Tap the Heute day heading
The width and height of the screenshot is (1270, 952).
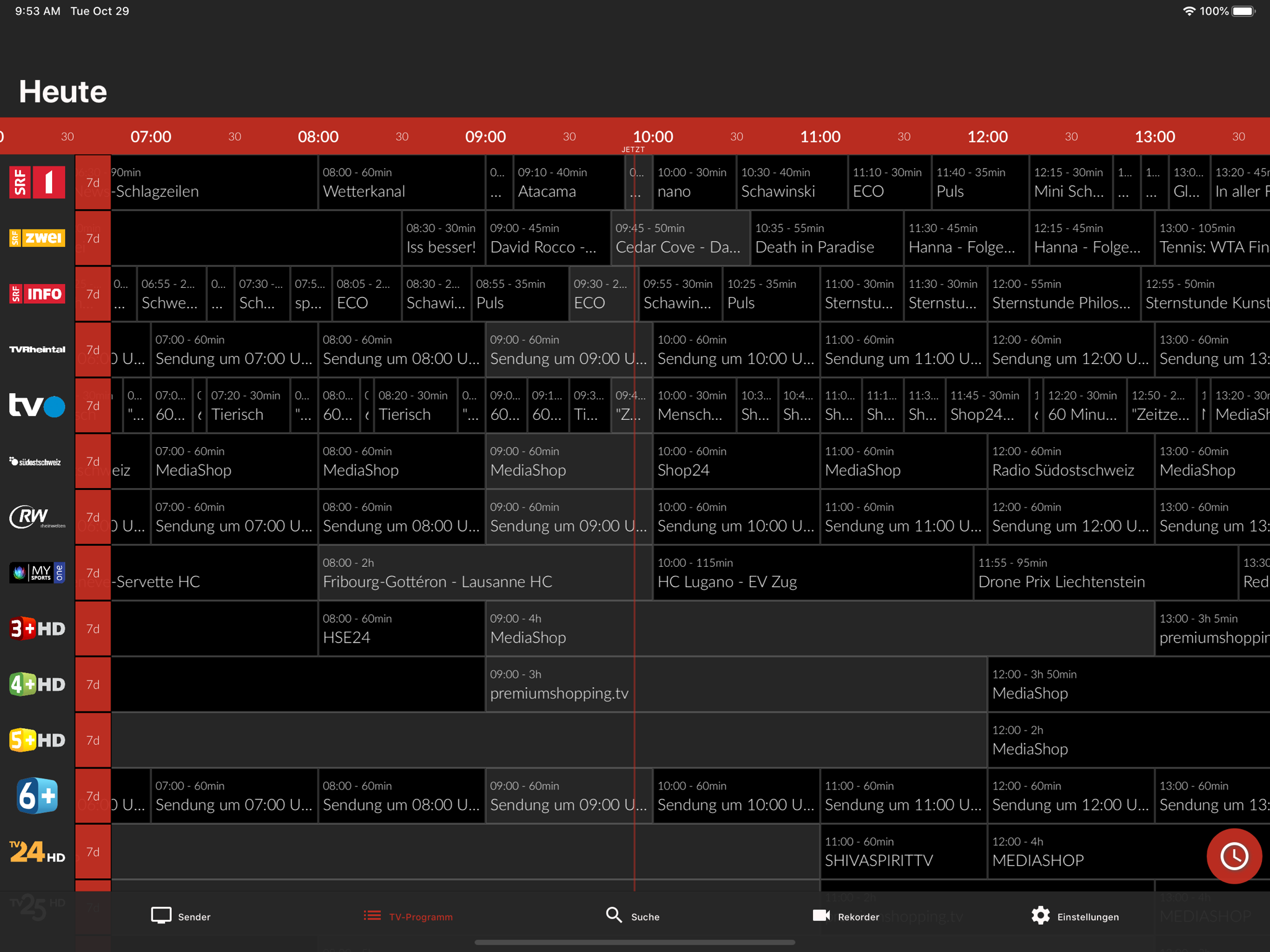click(63, 92)
